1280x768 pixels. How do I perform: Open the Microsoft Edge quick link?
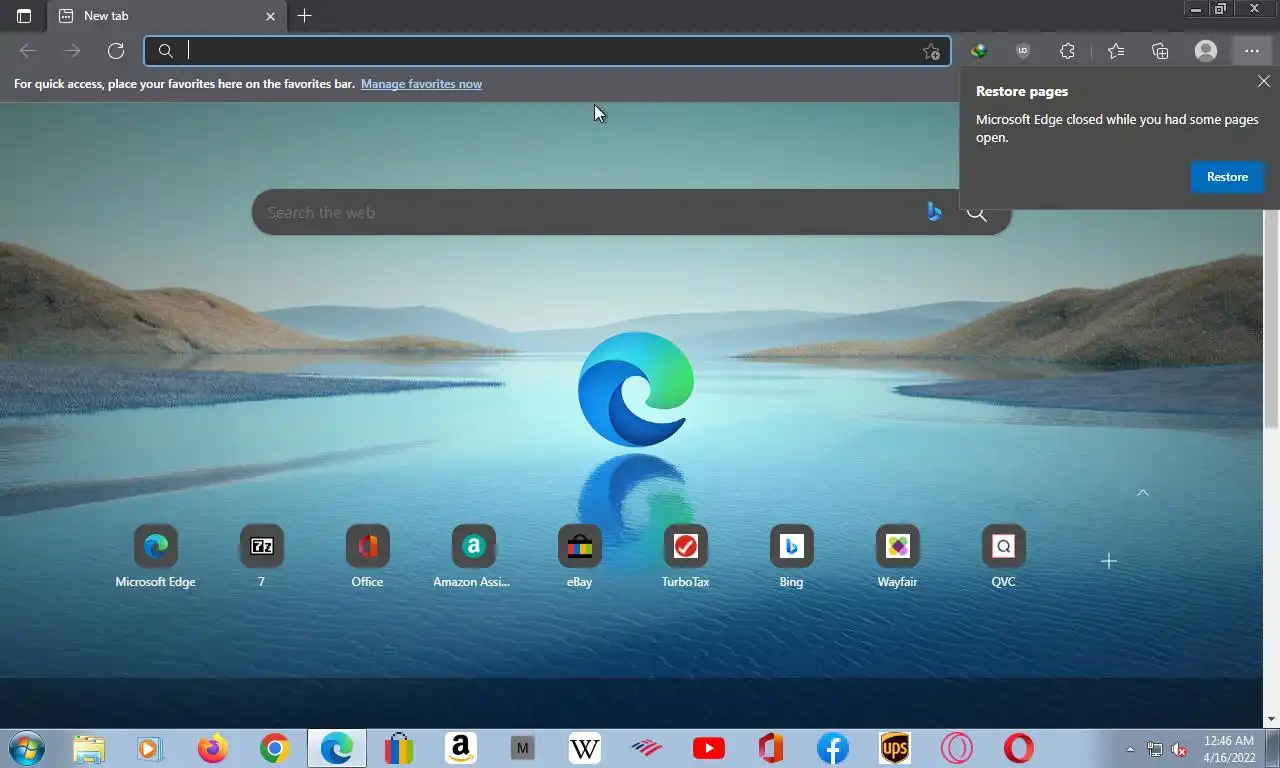pyautogui.click(x=156, y=557)
